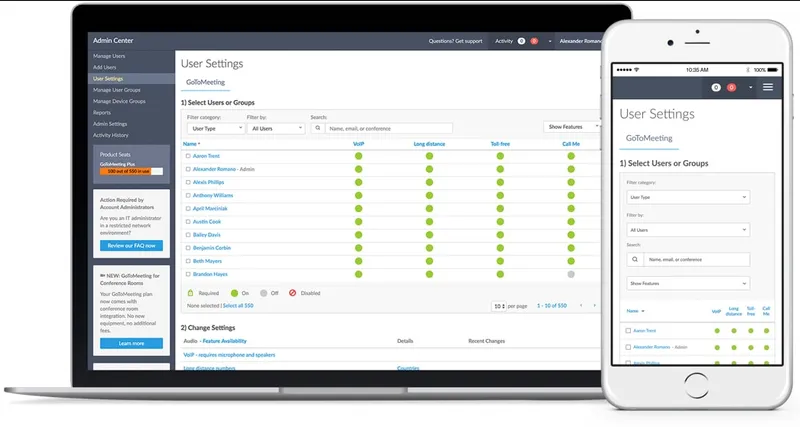Click Aaron Trent's VoIP status dot on laptop
Viewport: 800px width, 427px height.
pos(359,156)
